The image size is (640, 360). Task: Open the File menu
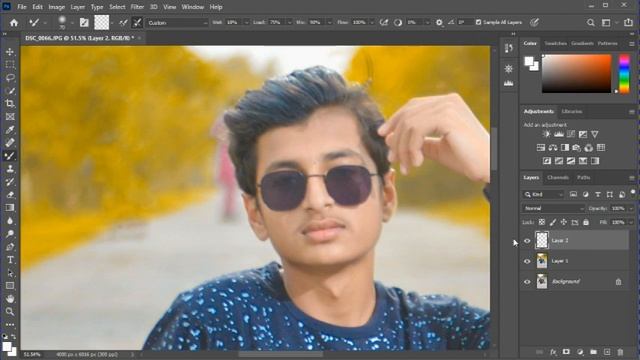22,7
